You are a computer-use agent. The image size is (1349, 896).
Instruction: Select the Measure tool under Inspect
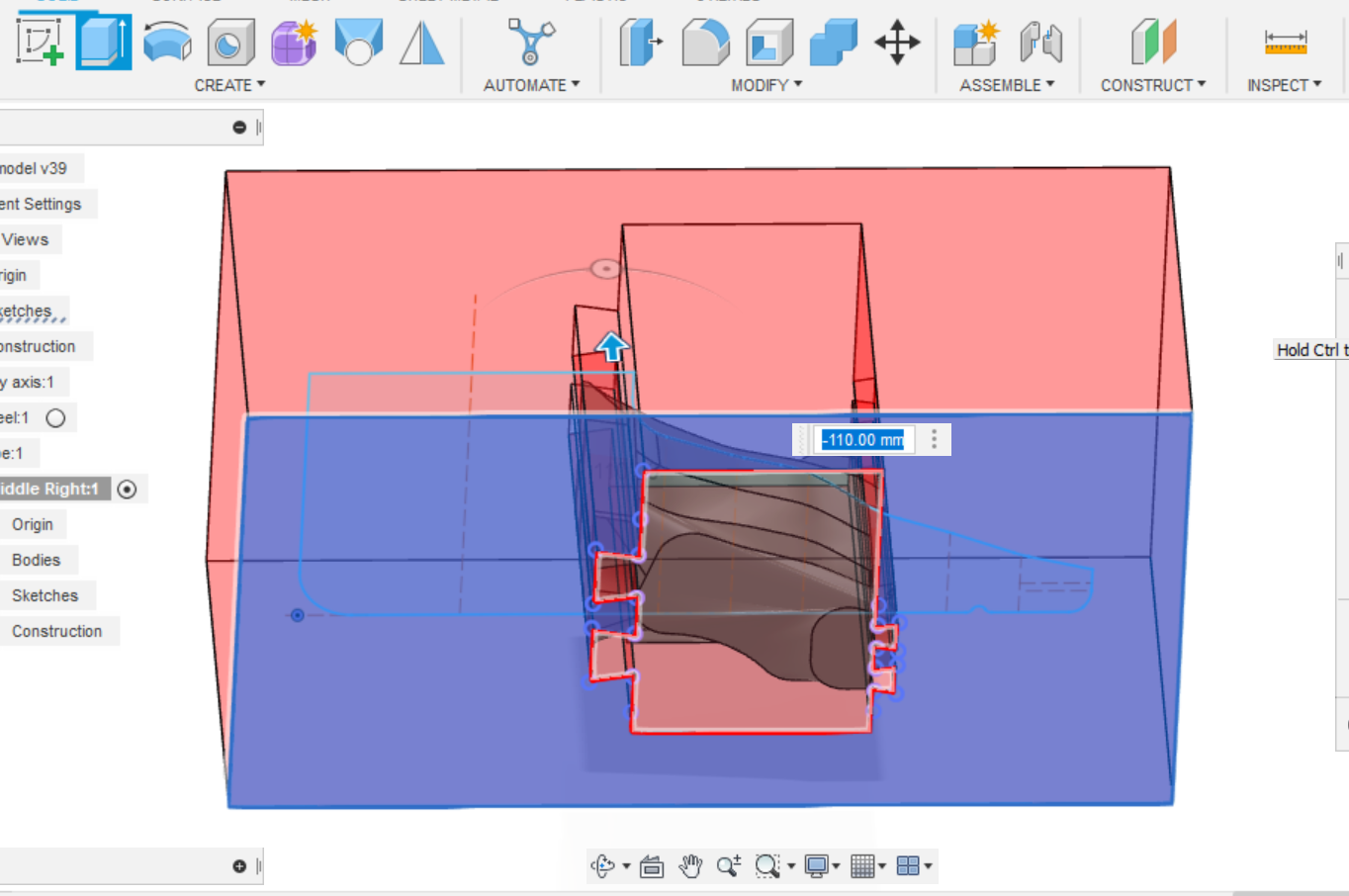click(1284, 42)
